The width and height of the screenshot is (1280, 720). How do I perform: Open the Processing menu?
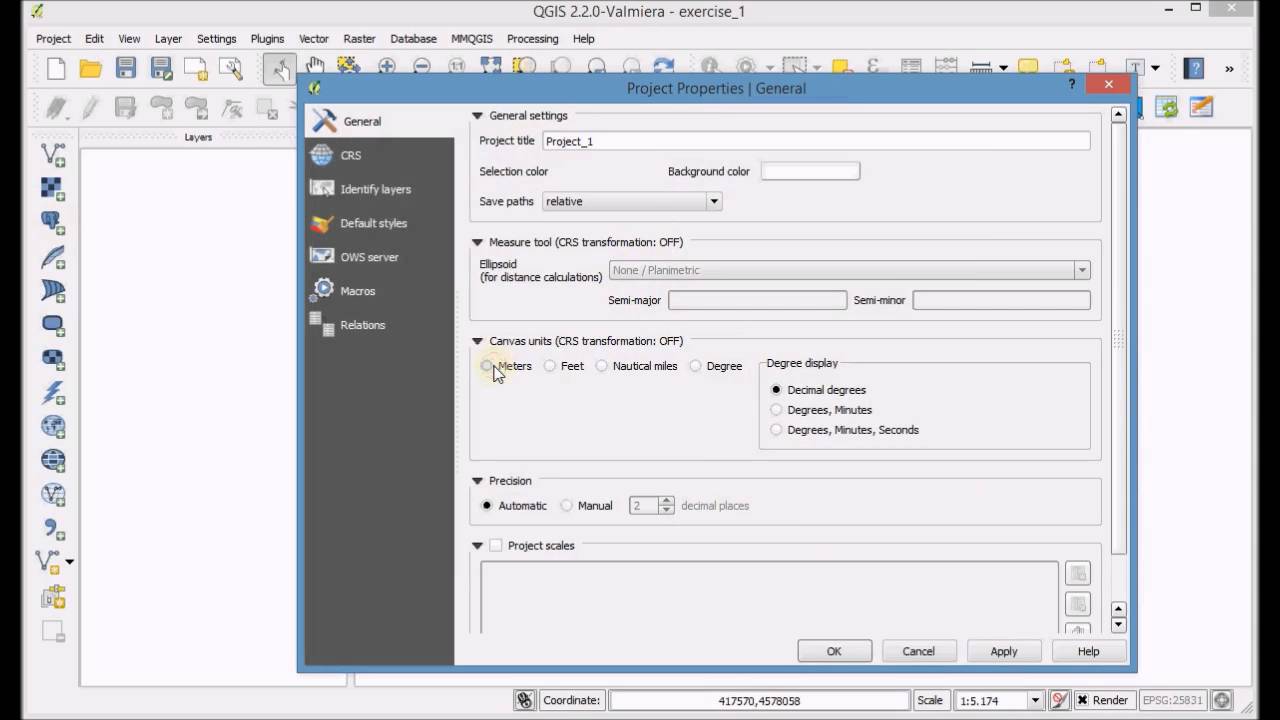pyautogui.click(x=532, y=39)
